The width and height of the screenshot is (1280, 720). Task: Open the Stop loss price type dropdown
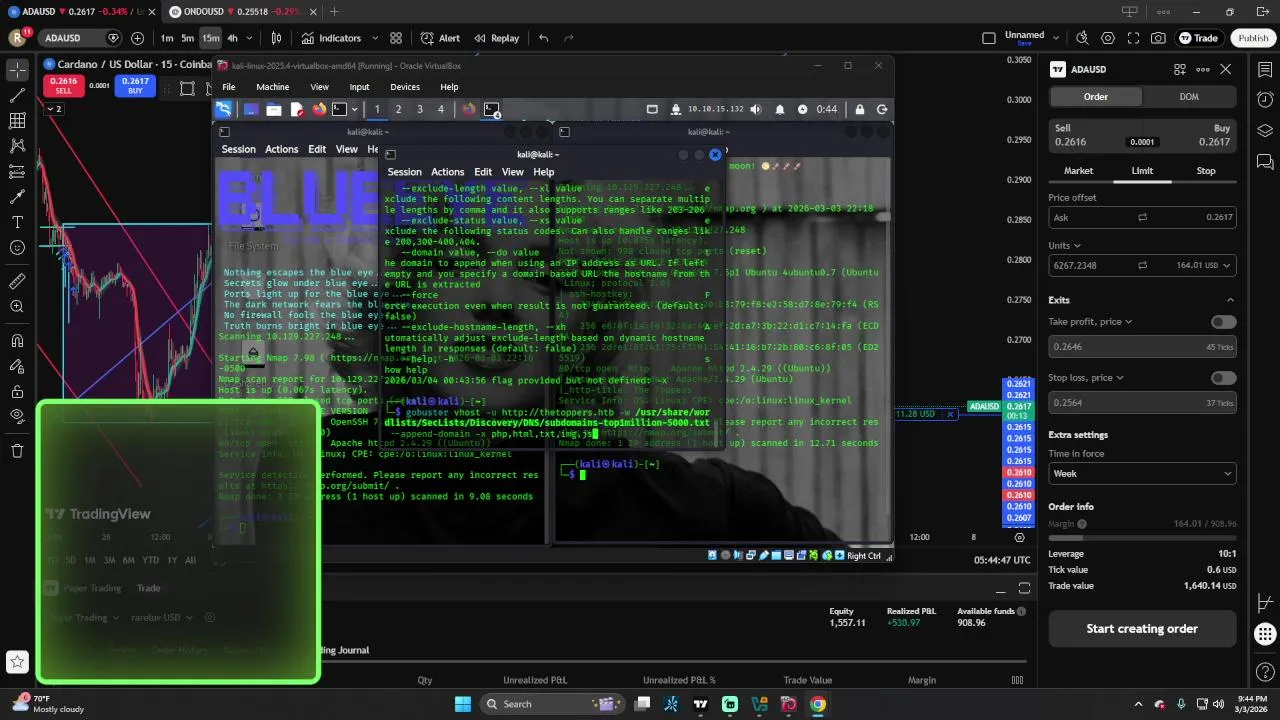(x=1086, y=378)
